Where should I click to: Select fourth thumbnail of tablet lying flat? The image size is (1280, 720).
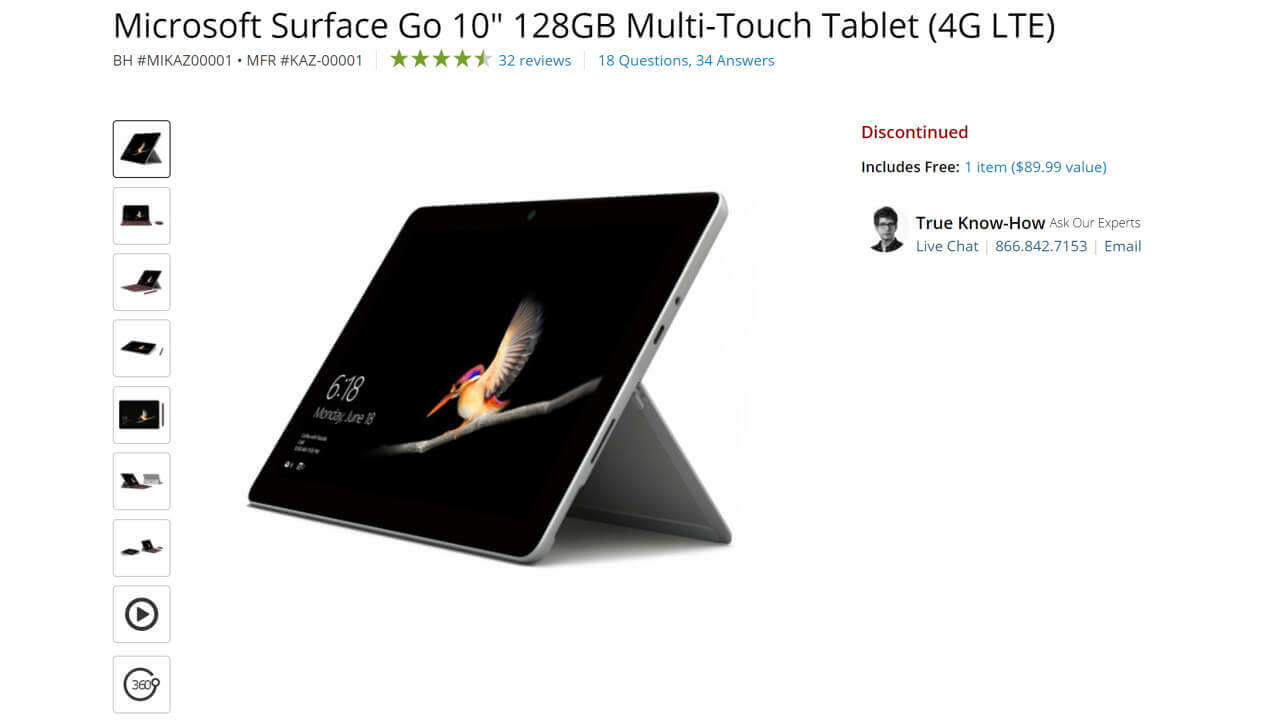pos(141,348)
